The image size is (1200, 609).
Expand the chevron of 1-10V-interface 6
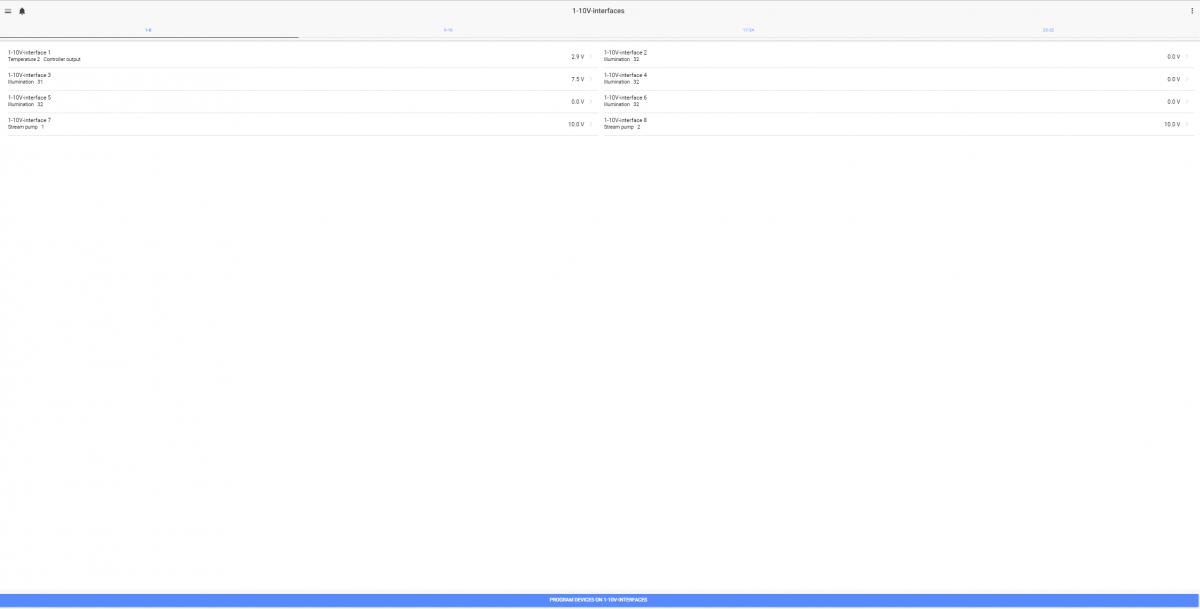point(1187,101)
